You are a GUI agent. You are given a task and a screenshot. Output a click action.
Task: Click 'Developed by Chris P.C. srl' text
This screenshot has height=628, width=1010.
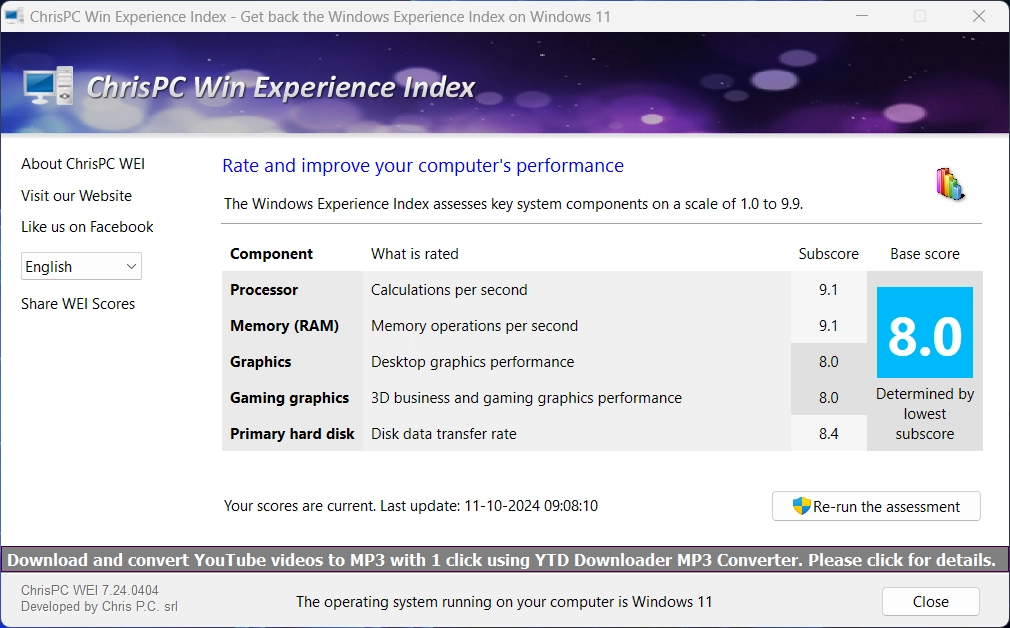(x=99, y=606)
